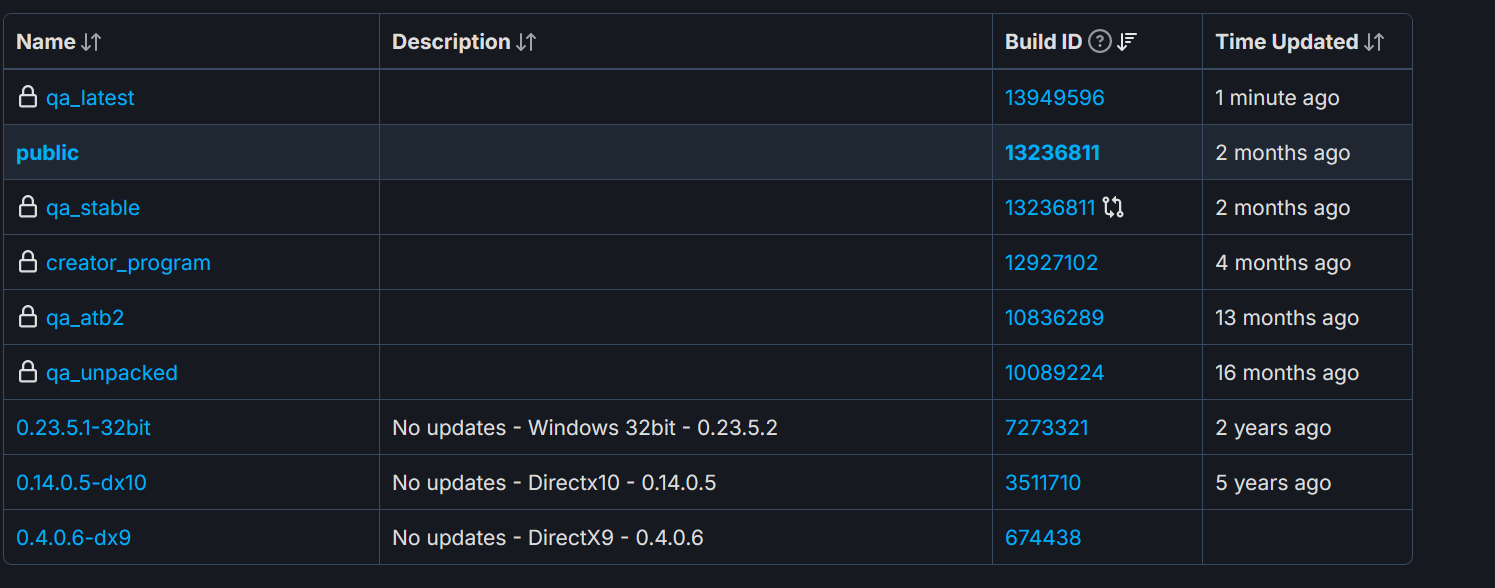The height and width of the screenshot is (588, 1495).
Task: Click the Time Updated column header
Action: 1286,42
